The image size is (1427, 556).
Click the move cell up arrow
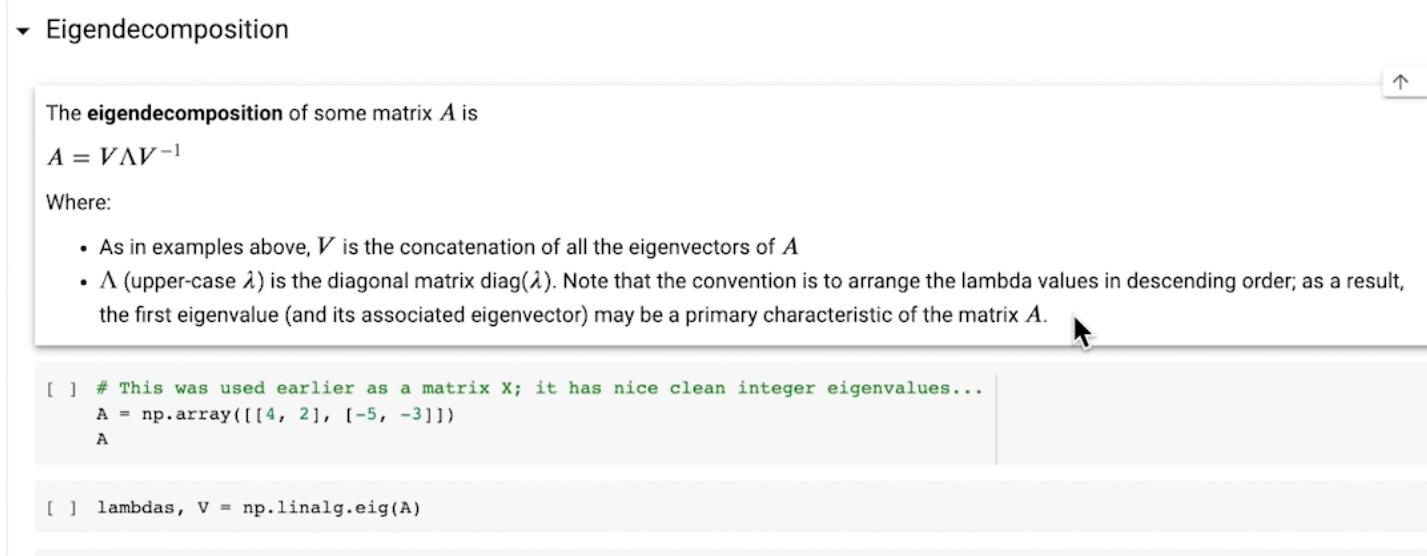pos(1400,84)
